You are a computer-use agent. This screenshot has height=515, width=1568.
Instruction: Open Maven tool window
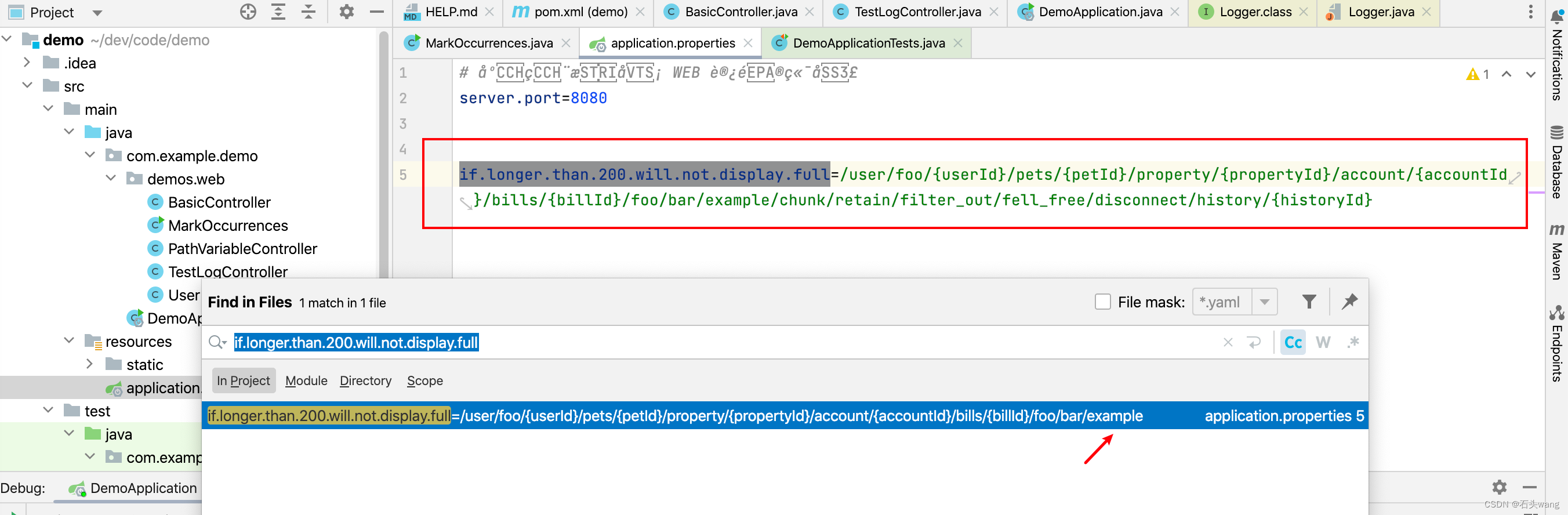tap(1557, 252)
